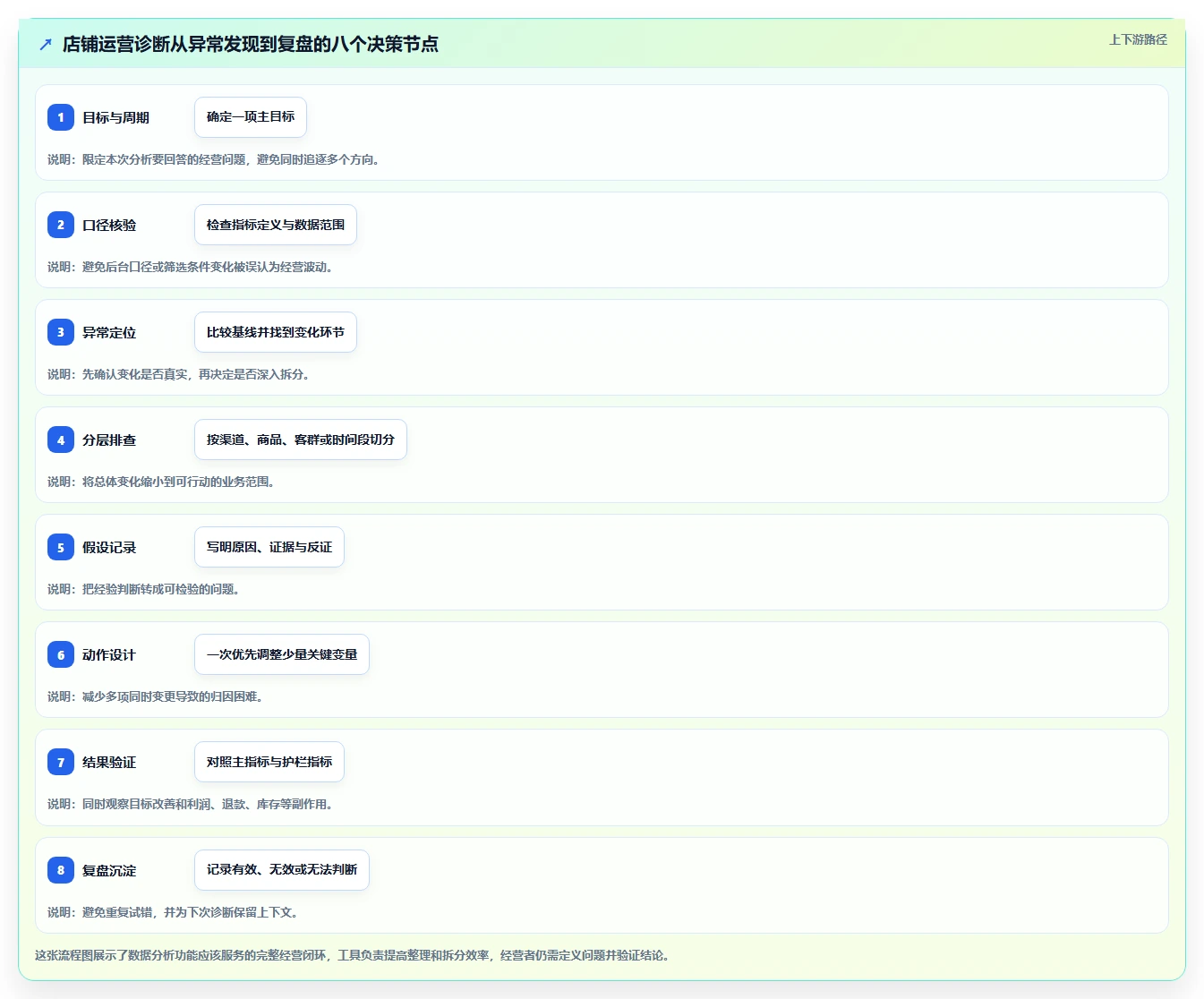1204x999 pixels.
Task: Click the description starting 减少多项同时变更
Action: click(157, 696)
